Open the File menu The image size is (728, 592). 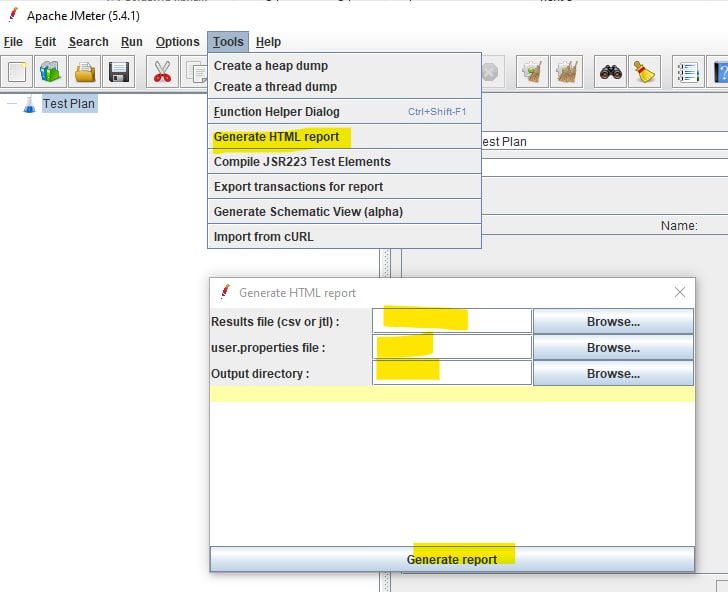tap(13, 42)
